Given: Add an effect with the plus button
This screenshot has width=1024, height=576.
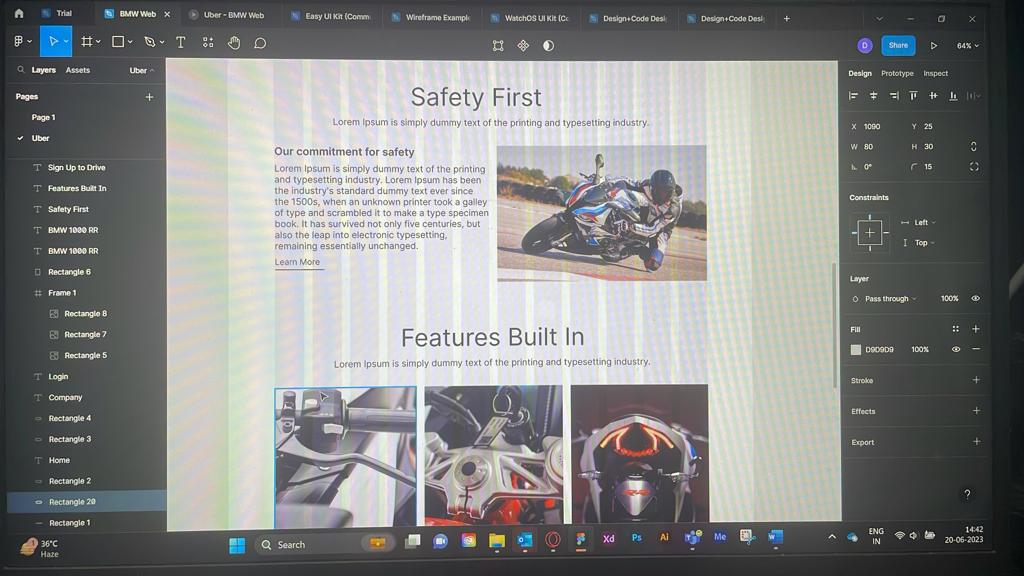Looking at the screenshot, I should click(x=976, y=411).
